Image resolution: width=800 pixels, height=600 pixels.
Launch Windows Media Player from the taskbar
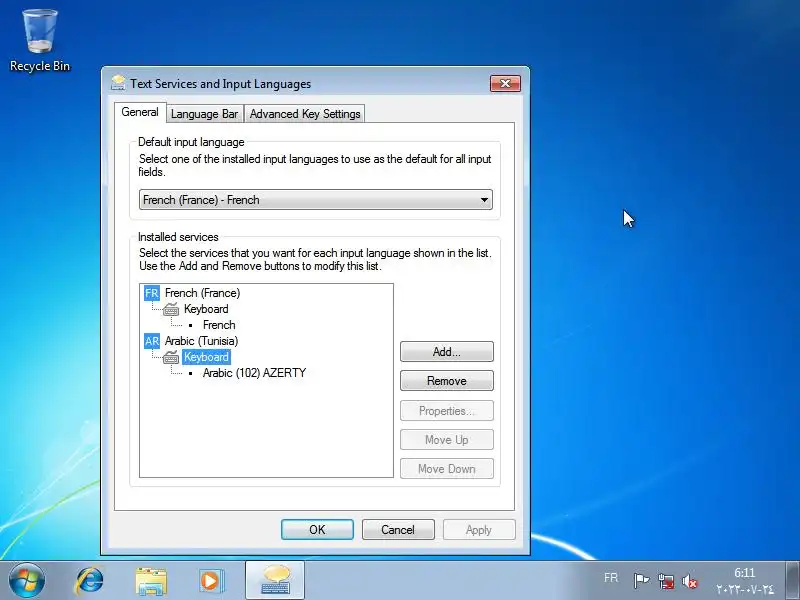tap(210, 581)
